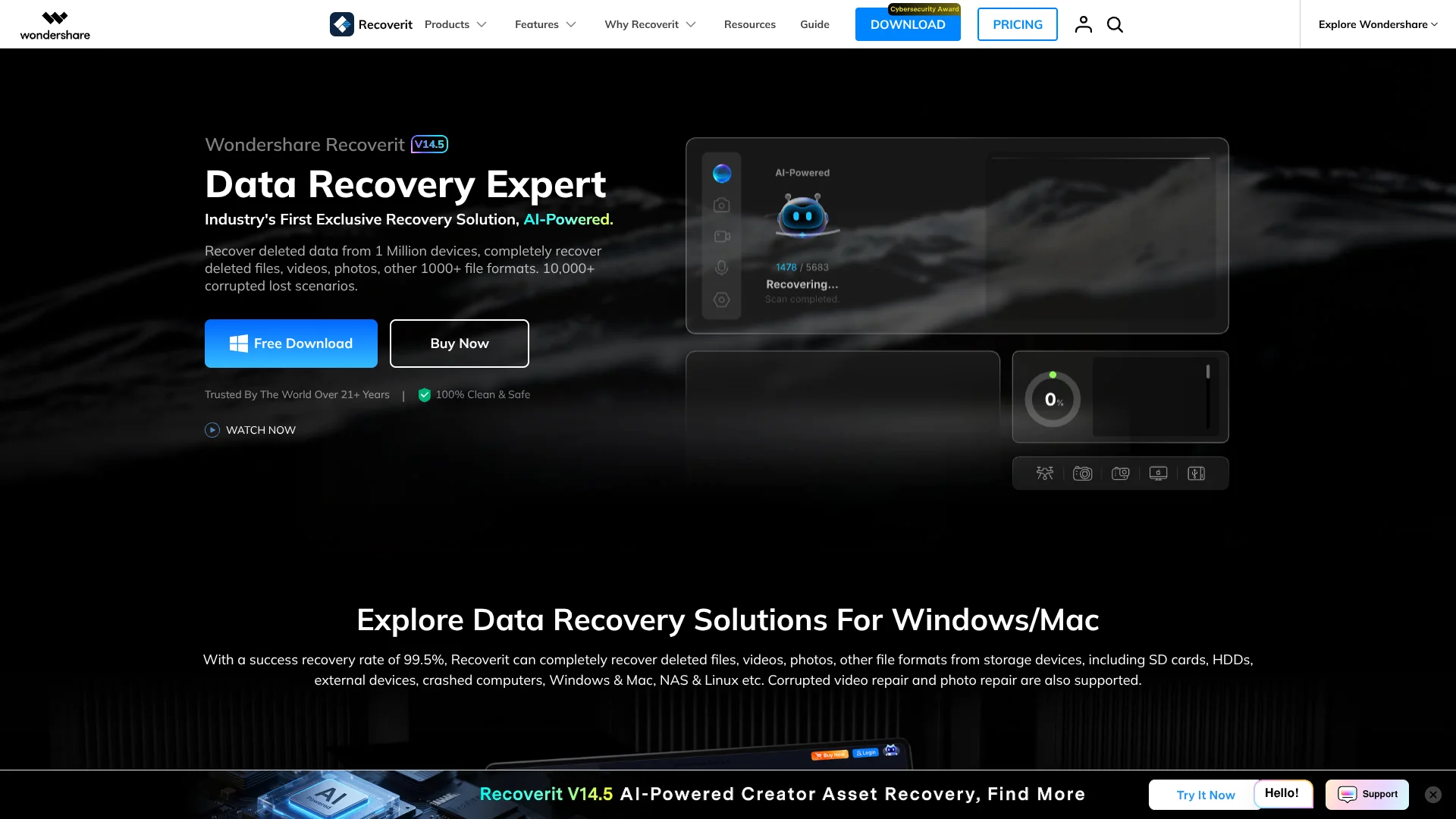Open the user account icon
Viewport: 1456px width, 819px height.
click(1083, 24)
